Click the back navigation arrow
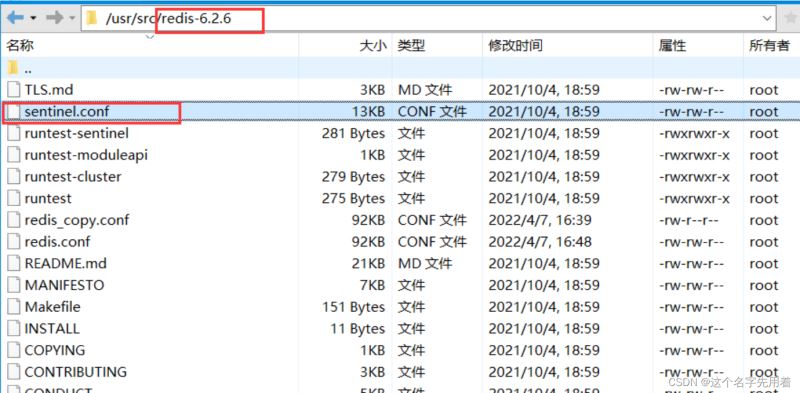 click(15, 18)
